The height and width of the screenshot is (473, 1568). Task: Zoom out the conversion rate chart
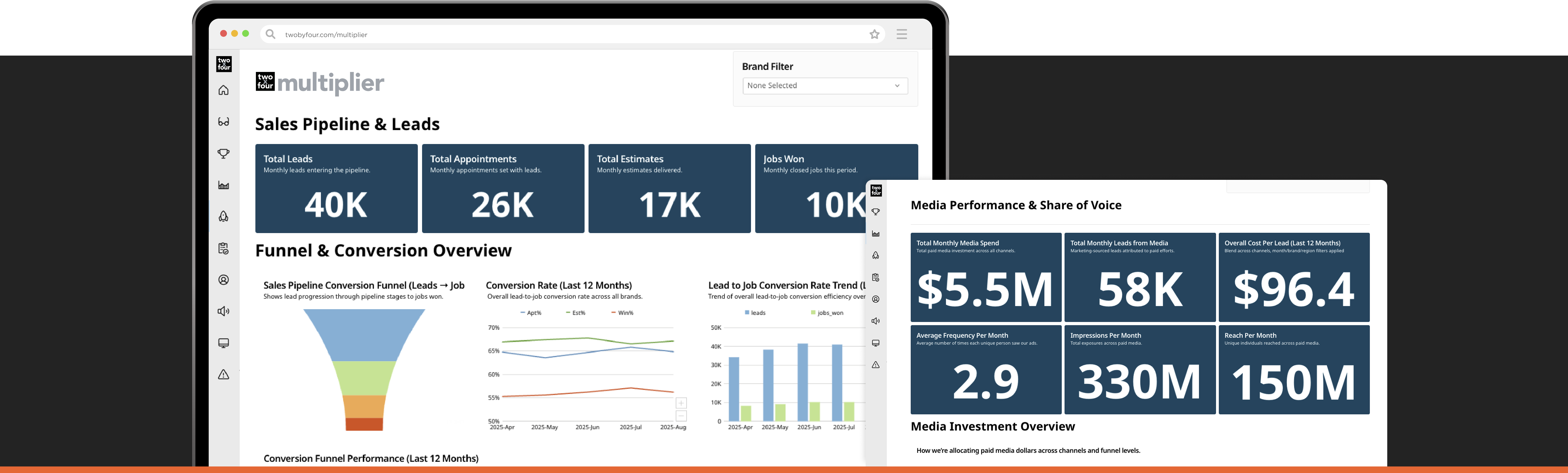(x=681, y=416)
